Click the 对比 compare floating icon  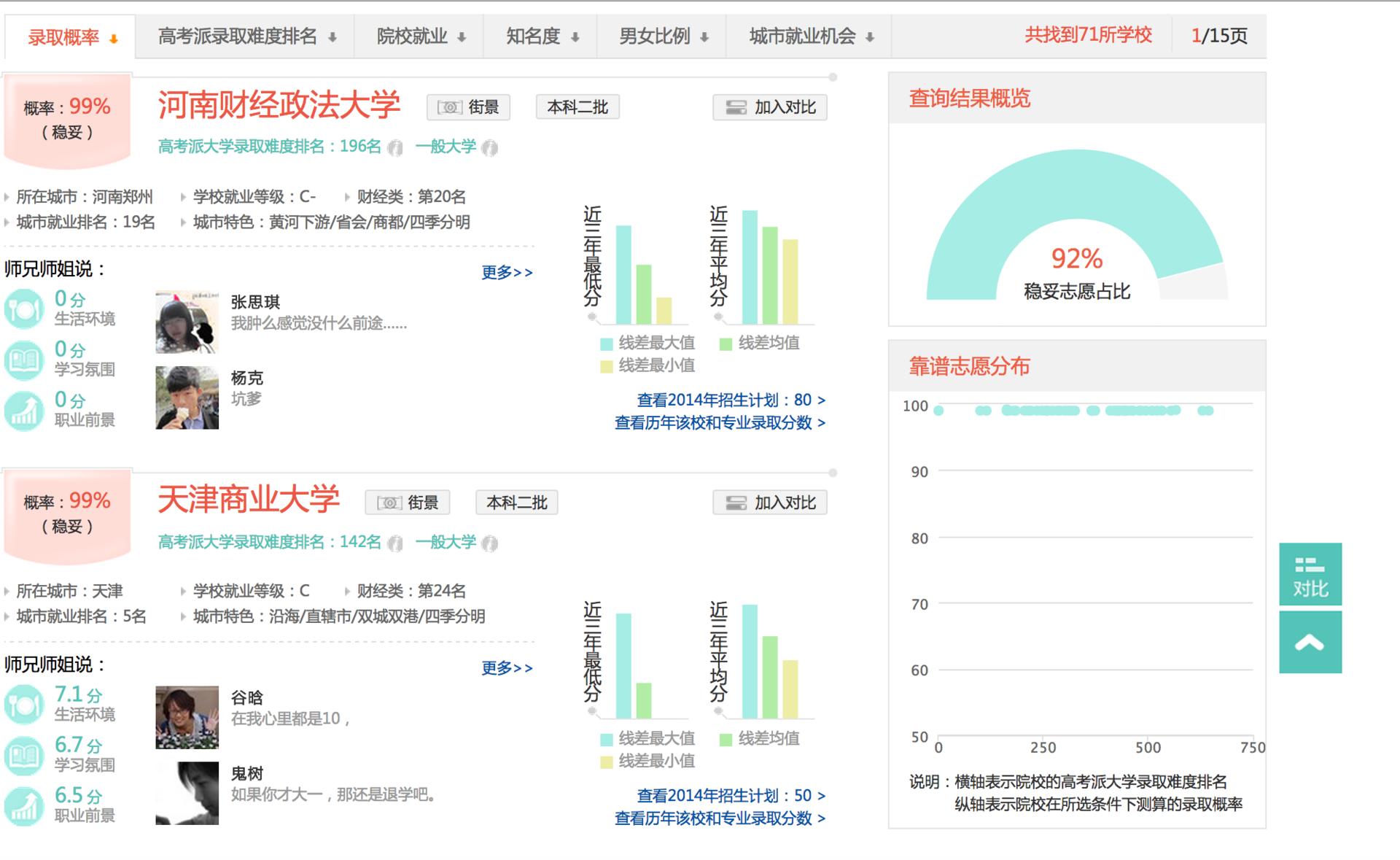pyautogui.click(x=1310, y=574)
